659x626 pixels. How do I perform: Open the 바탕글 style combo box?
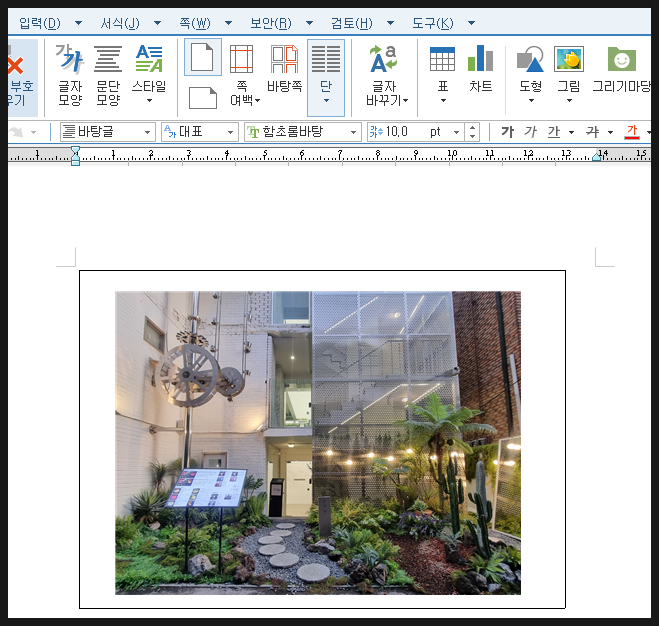coord(108,132)
